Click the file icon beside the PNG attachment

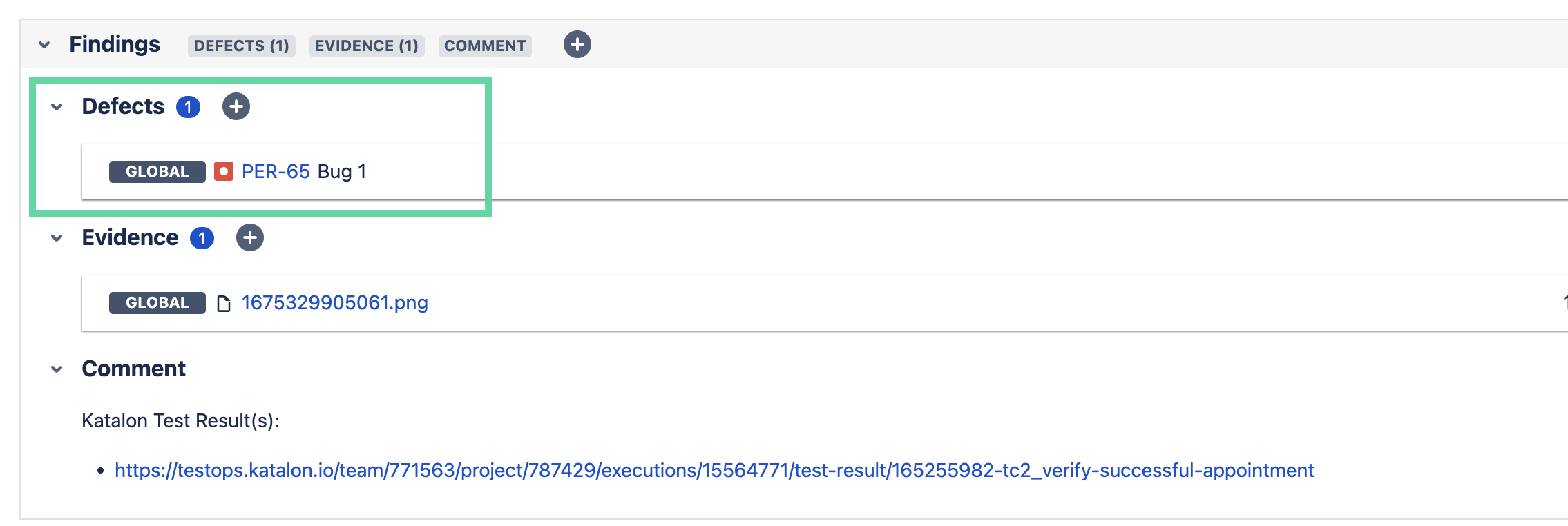(223, 303)
